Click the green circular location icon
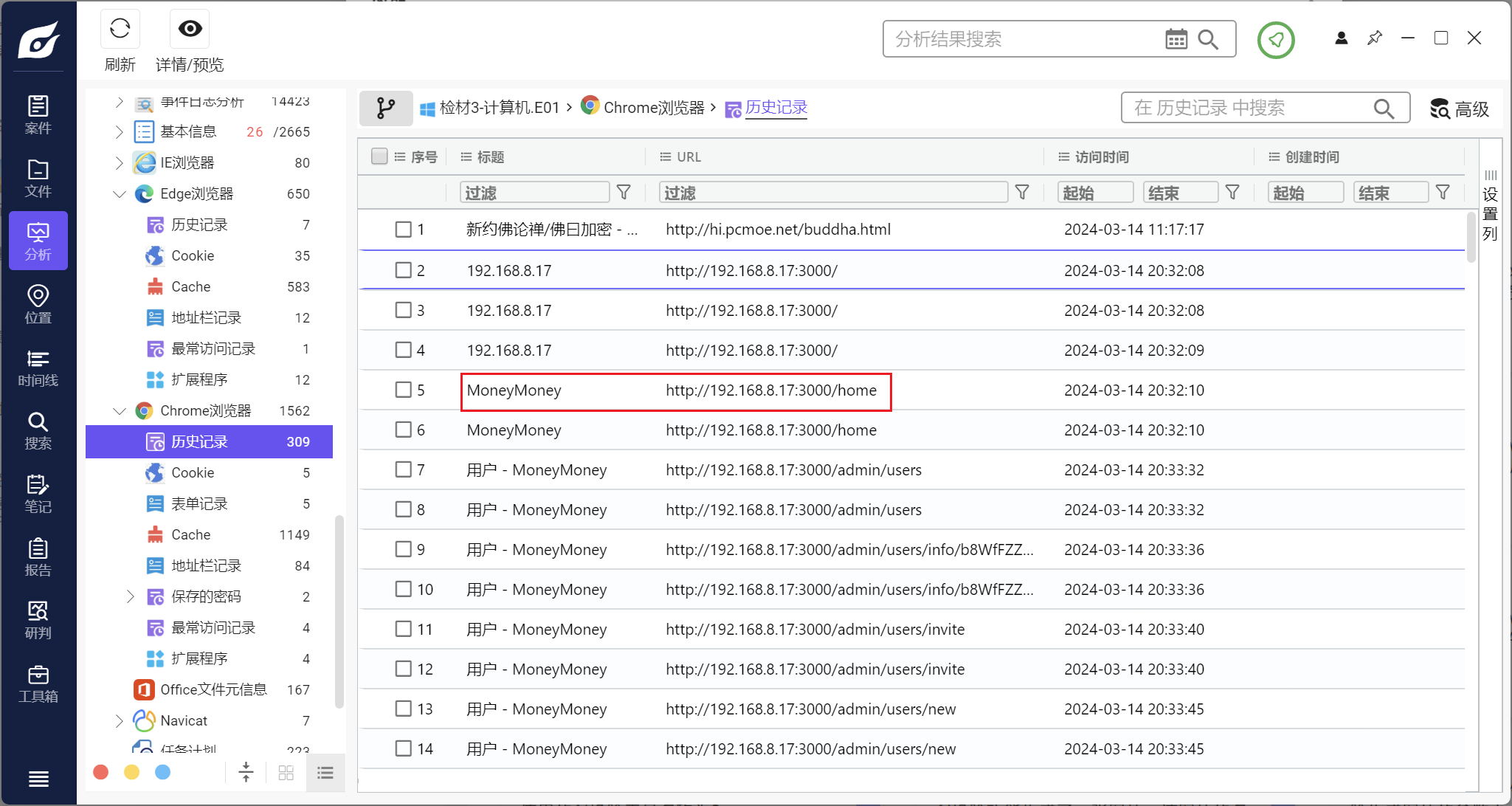The width and height of the screenshot is (1512, 806). 1276,39
